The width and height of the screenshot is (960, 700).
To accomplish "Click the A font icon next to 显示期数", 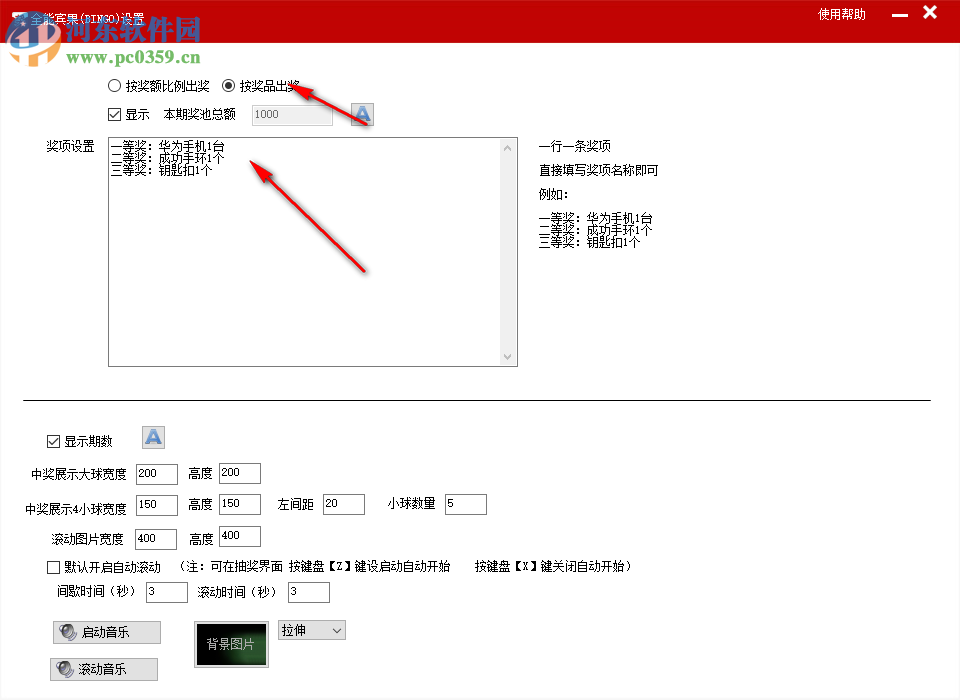I will click(x=153, y=437).
